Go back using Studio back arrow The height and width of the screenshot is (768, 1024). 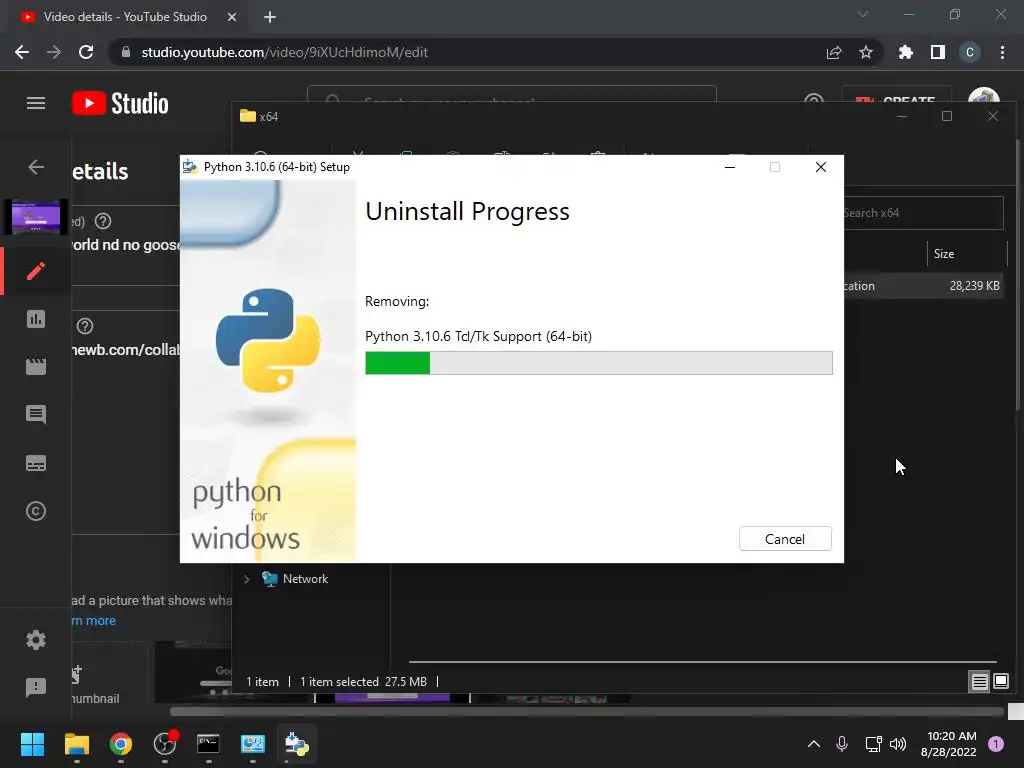tap(36, 167)
